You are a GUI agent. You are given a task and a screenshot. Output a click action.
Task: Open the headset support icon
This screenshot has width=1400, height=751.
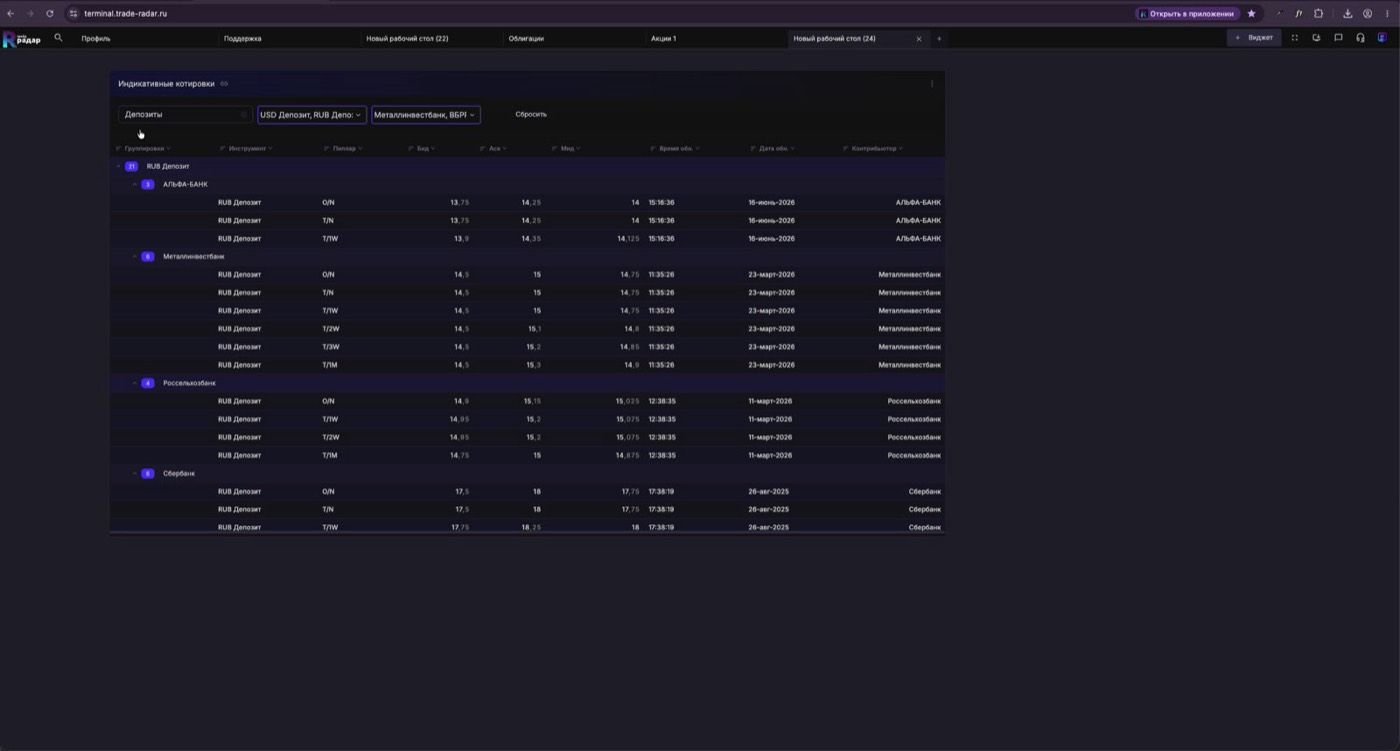[x=1360, y=38]
